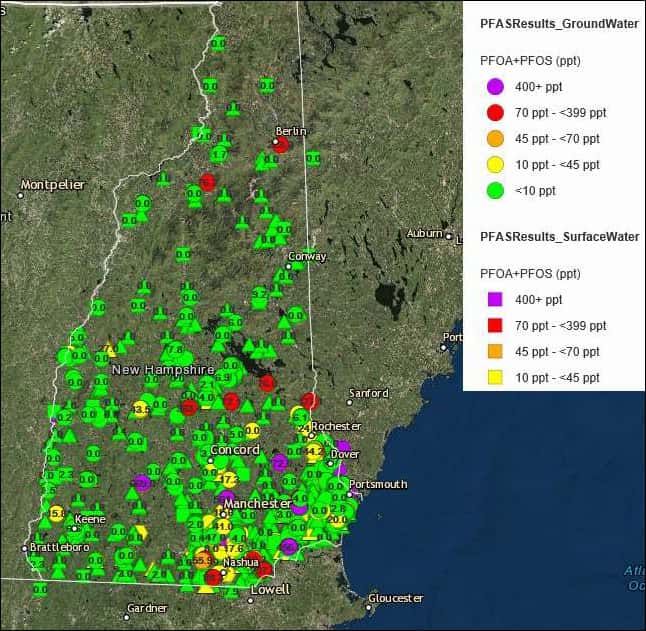
Task: Click the yellow square surface water legend swatch
Action: (495, 377)
